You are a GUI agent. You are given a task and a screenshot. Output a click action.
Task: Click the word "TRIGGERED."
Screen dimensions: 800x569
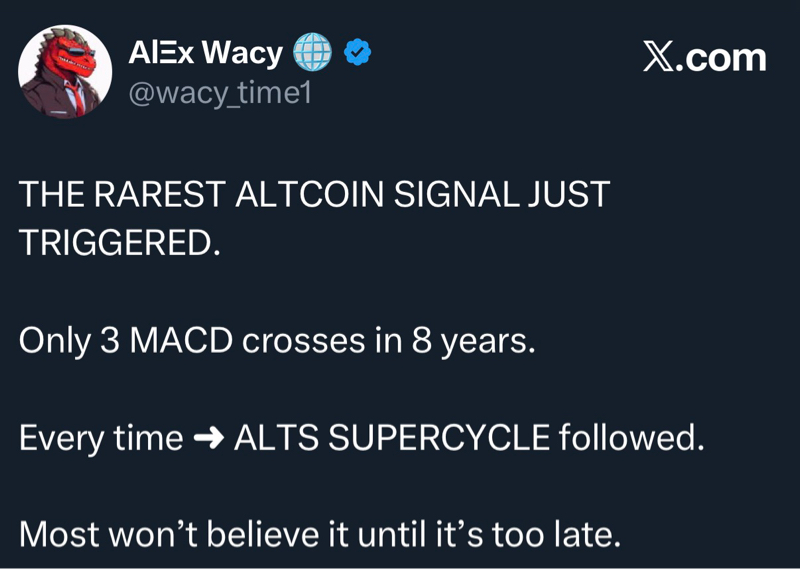click(x=120, y=243)
